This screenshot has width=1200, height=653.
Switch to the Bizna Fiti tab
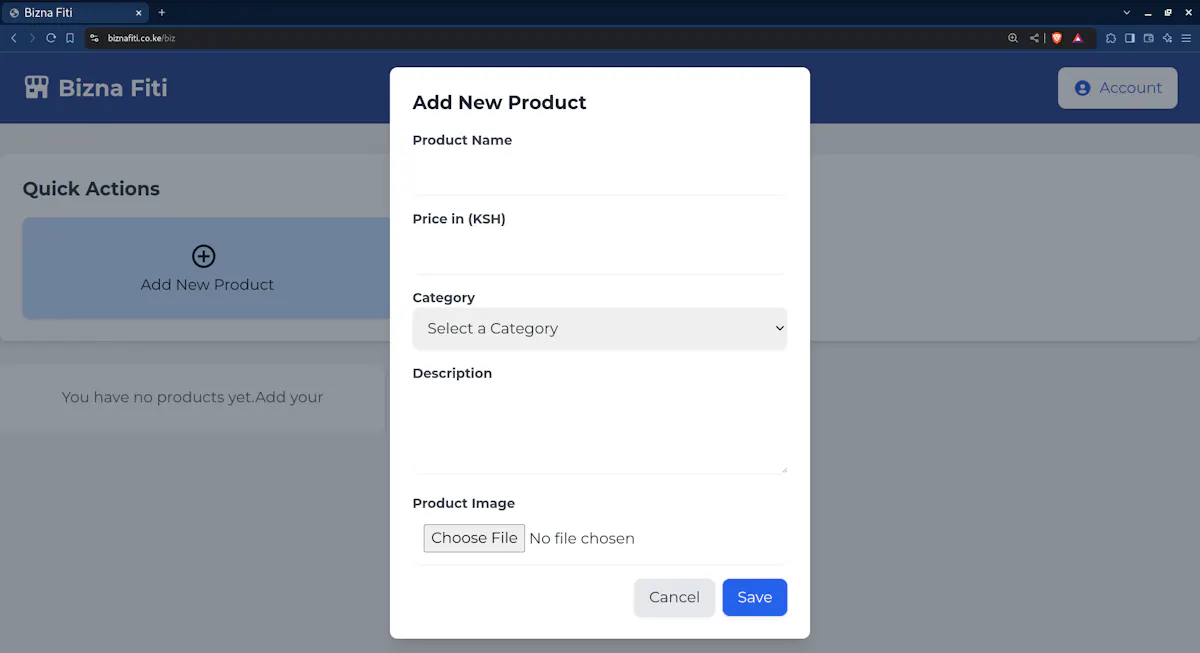click(x=75, y=13)
